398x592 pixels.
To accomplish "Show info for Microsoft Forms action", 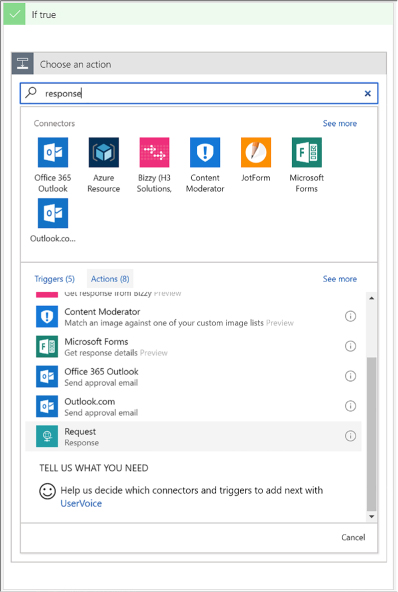I will [x=350, y=346].
